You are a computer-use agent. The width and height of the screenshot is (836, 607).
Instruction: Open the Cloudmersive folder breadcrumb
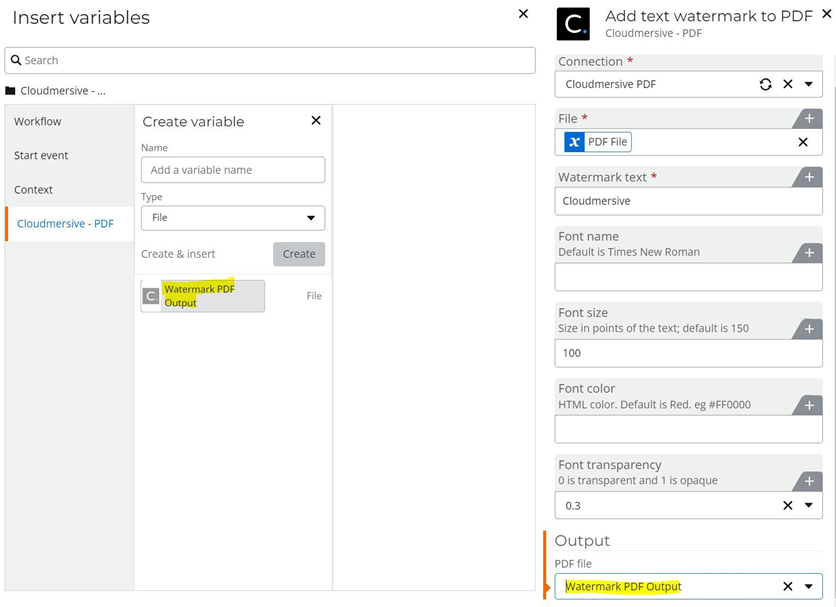(55, 91)
